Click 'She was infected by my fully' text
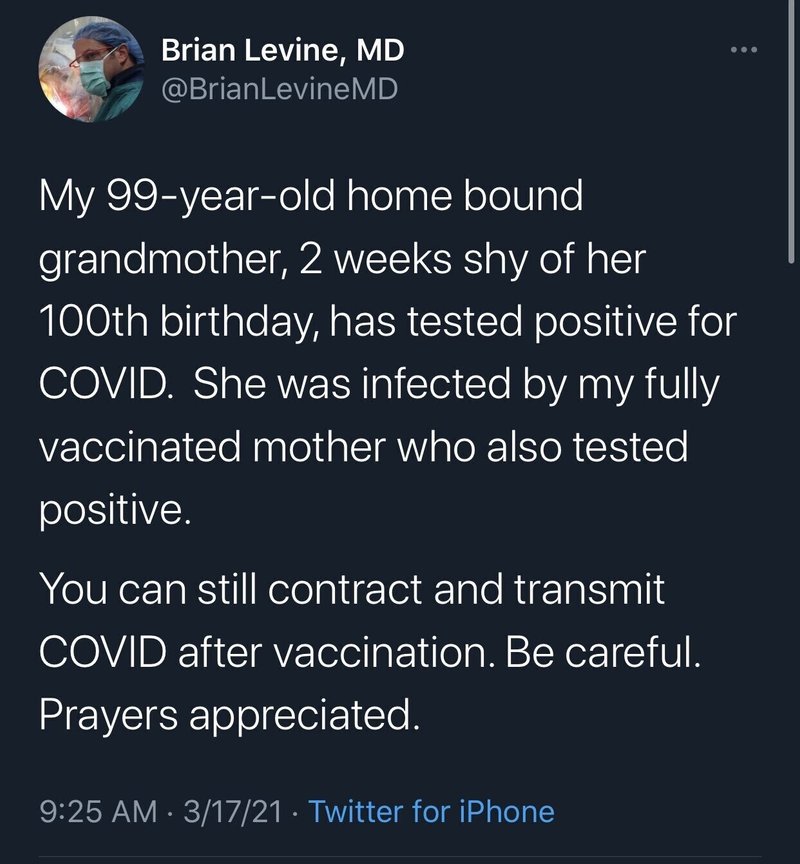 coord(456,385)
